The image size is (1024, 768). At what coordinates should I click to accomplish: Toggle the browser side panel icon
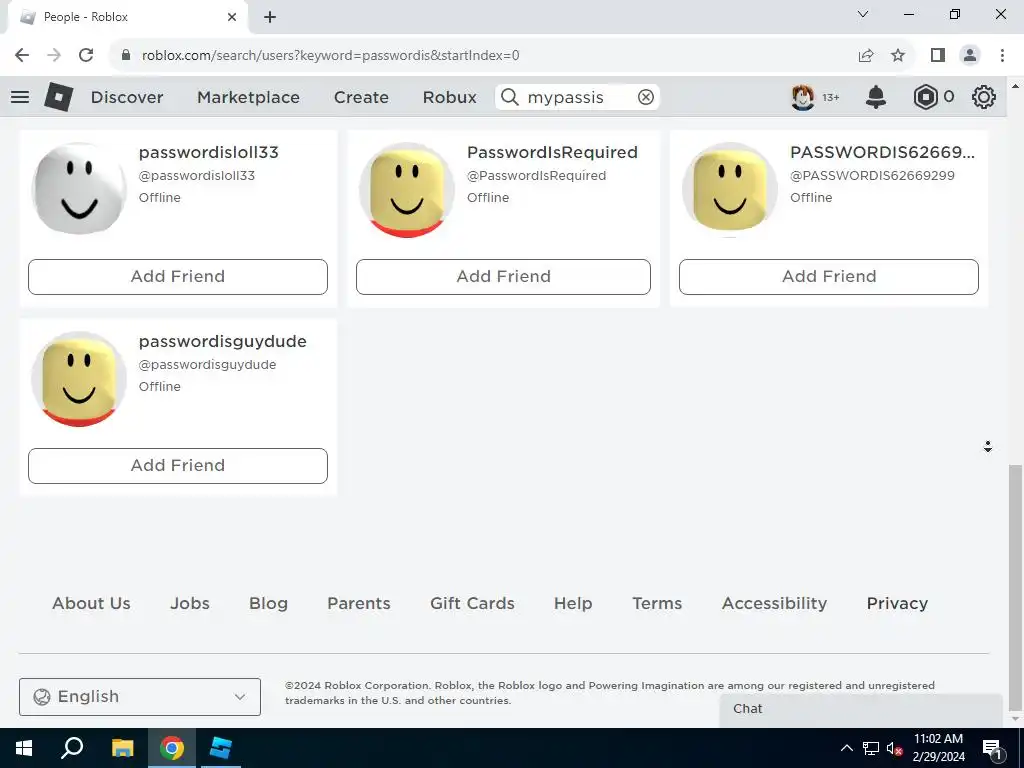pos(938,55)
